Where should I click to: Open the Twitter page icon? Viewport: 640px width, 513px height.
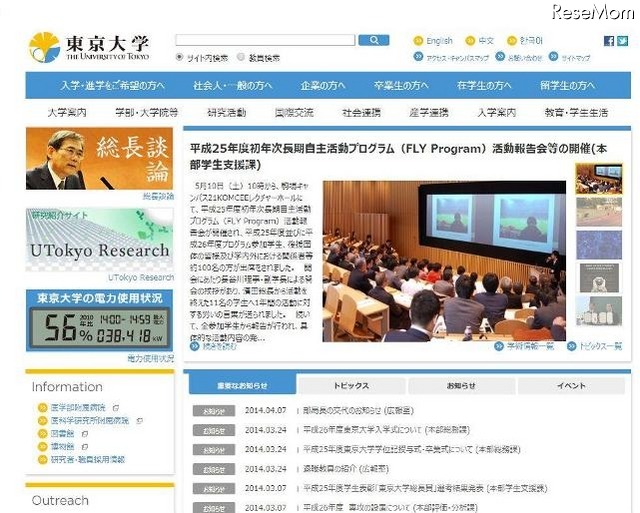622,41
